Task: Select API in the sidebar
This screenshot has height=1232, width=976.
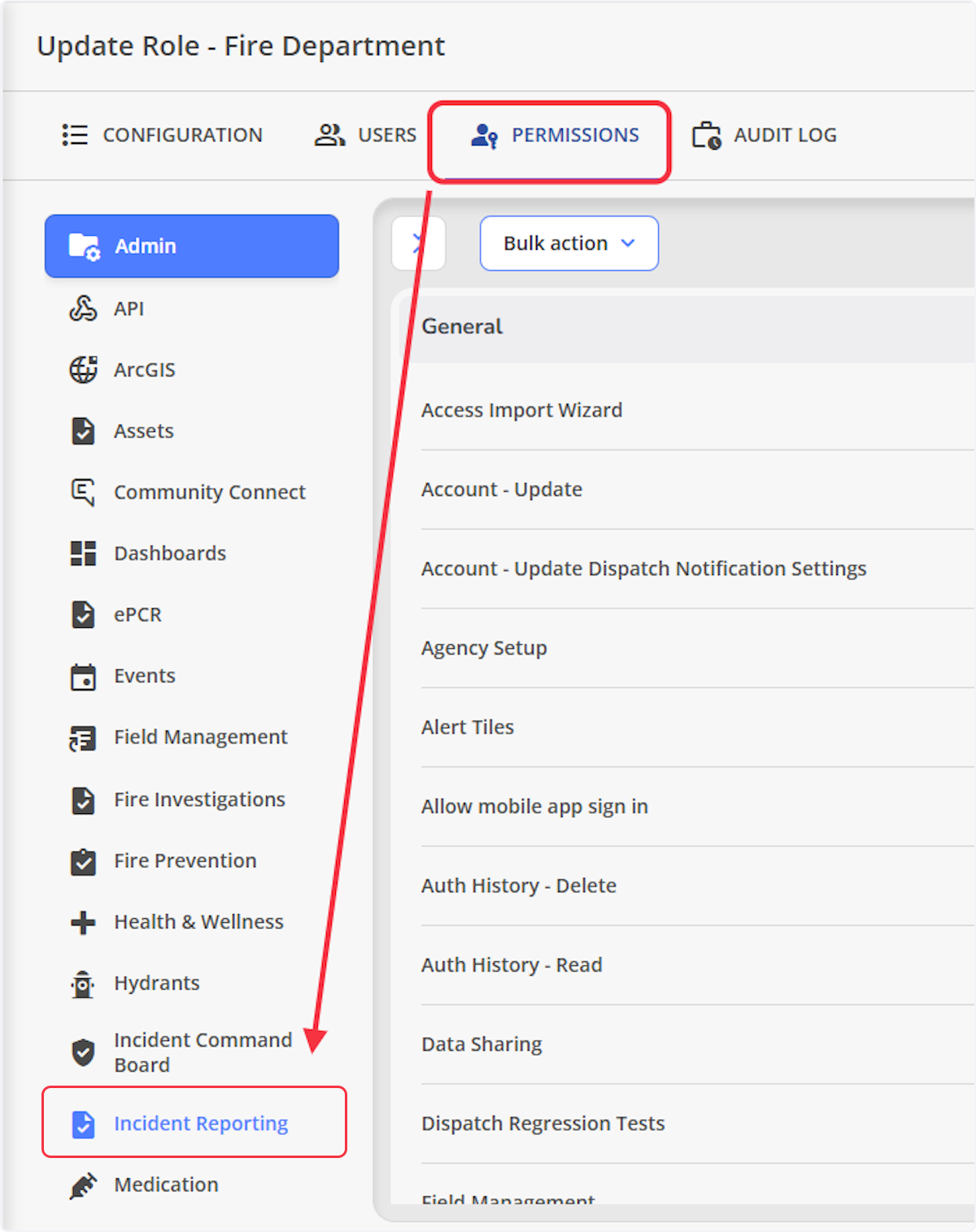Action: [192, 309]
